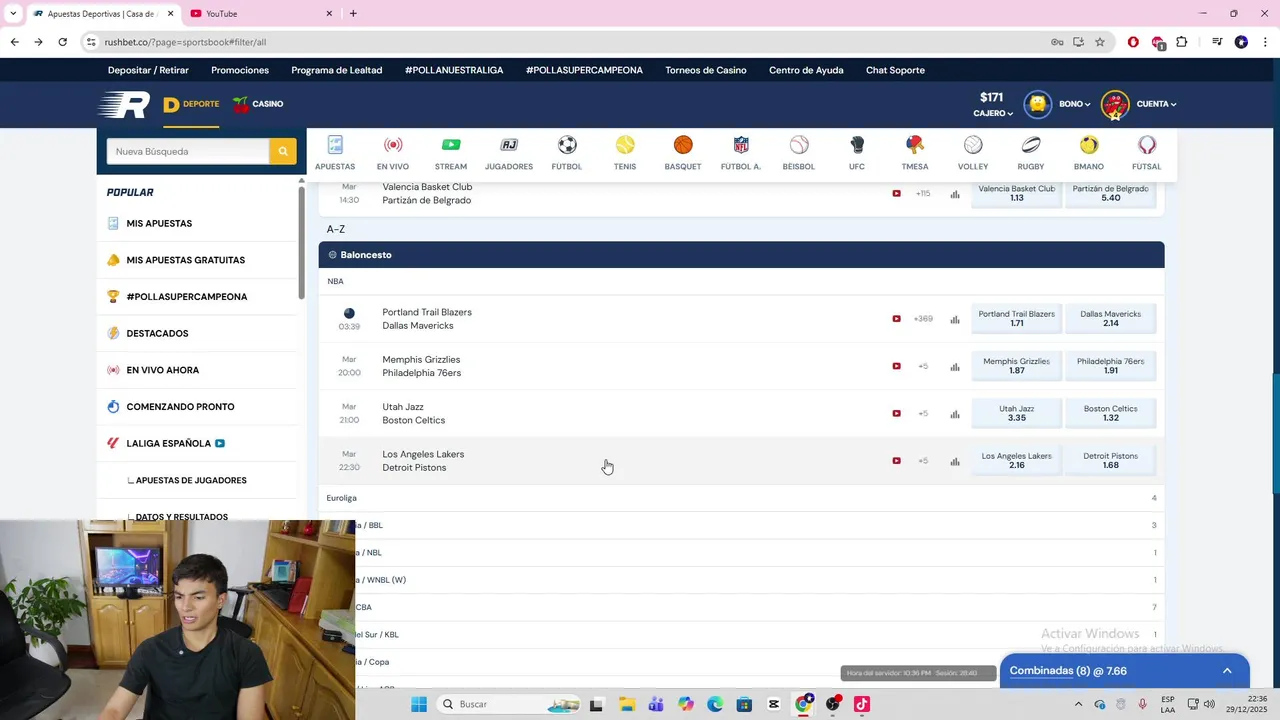Bet on Los Angeles Lakers at 2.16

pos(1017,461)
